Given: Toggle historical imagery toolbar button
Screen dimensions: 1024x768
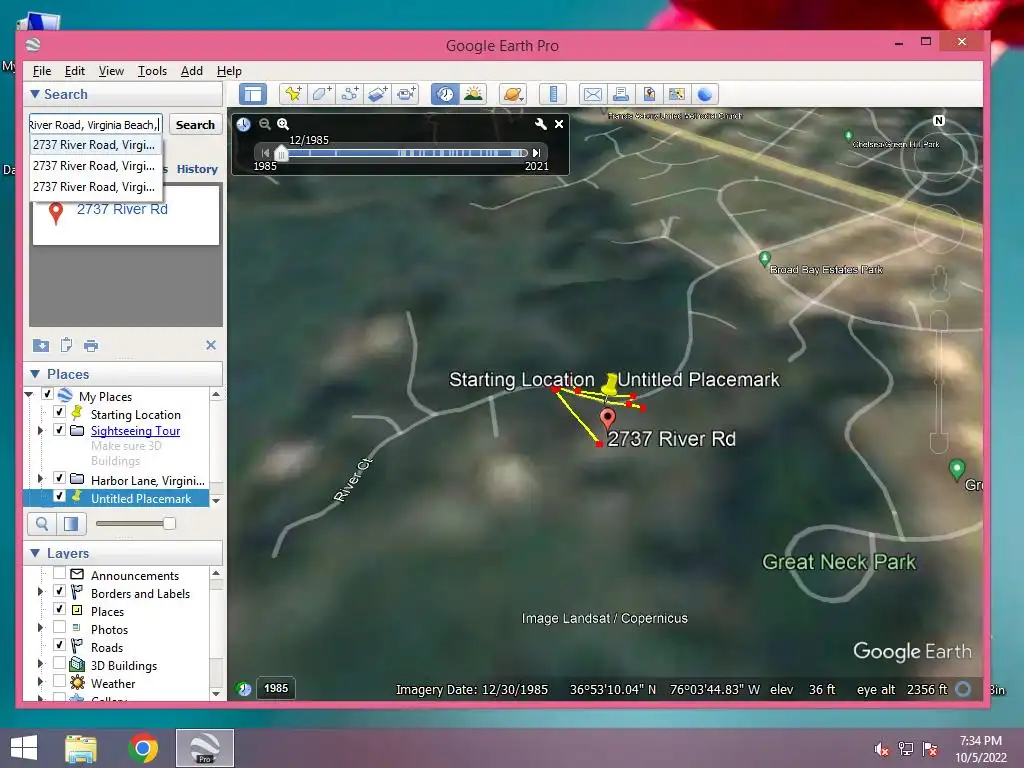Looking at the screenshot, I should pos(445,94).
